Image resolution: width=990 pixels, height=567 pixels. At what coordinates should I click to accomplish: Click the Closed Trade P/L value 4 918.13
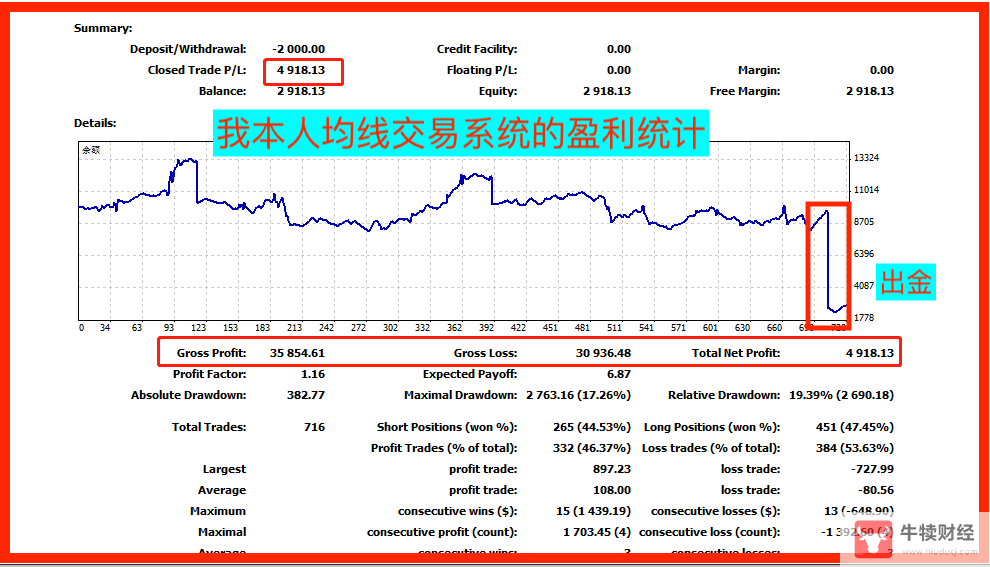click(x=301, y=70)
